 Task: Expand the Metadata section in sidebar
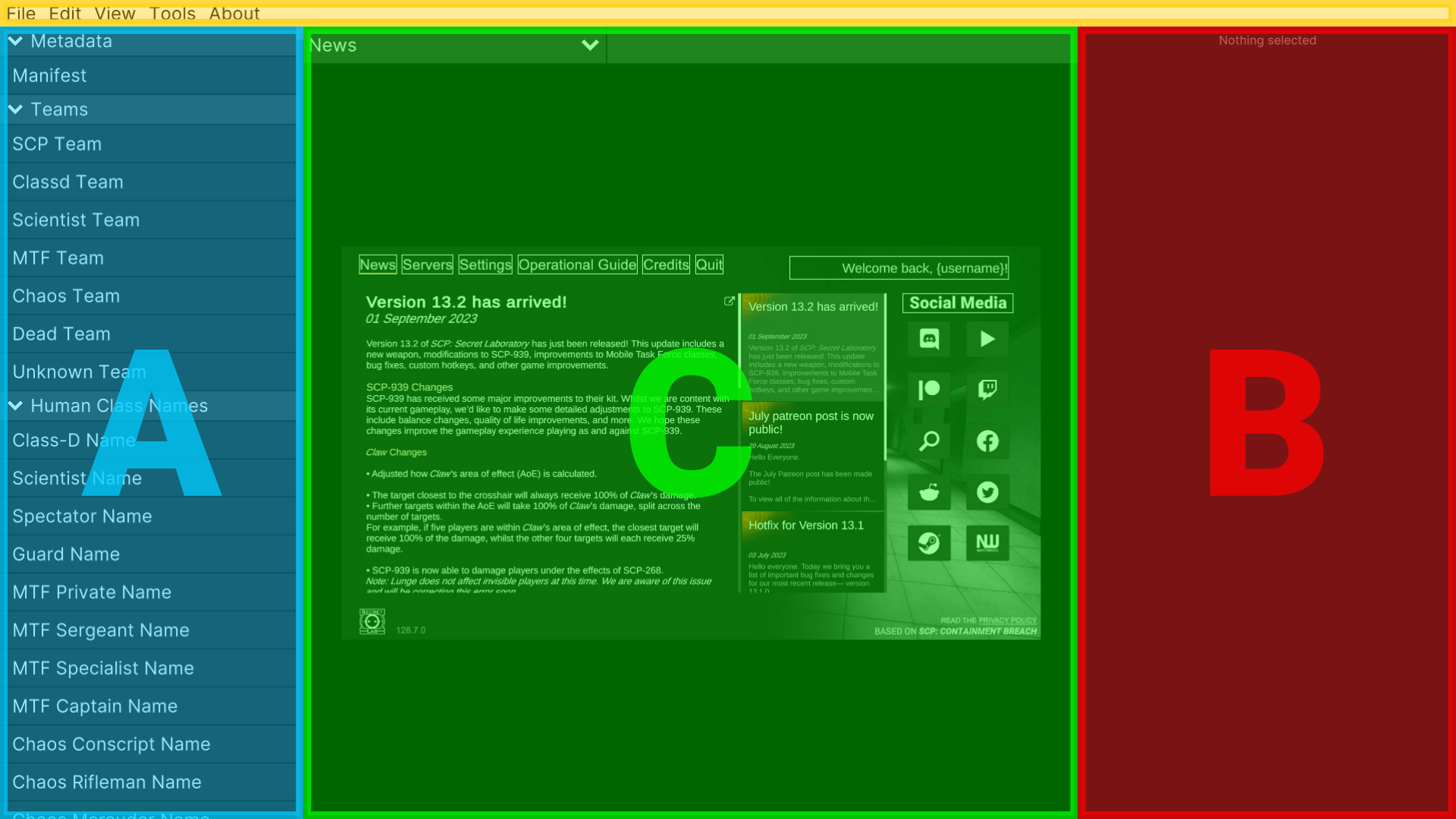(x=17, y=40)
